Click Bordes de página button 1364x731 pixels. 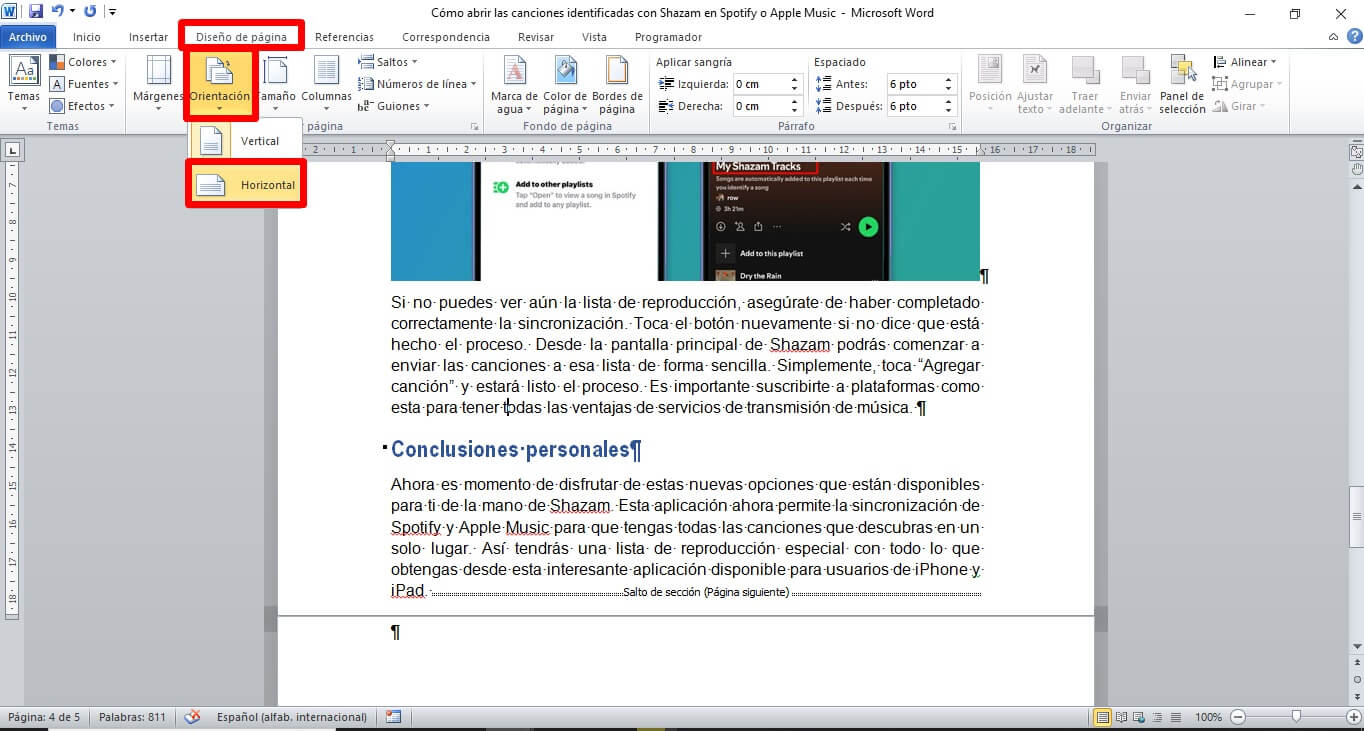[x=617, y=84]
